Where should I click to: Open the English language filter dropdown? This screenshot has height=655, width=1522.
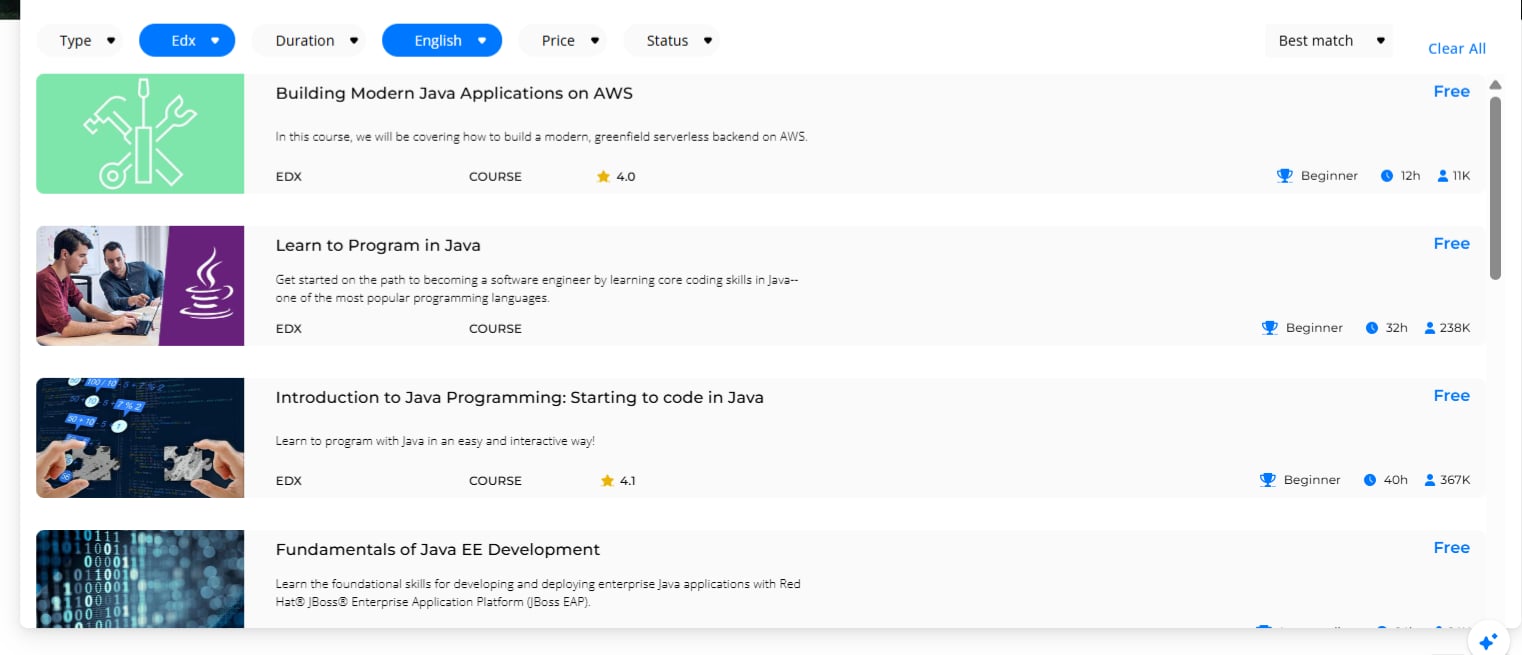tap(442, 41)
